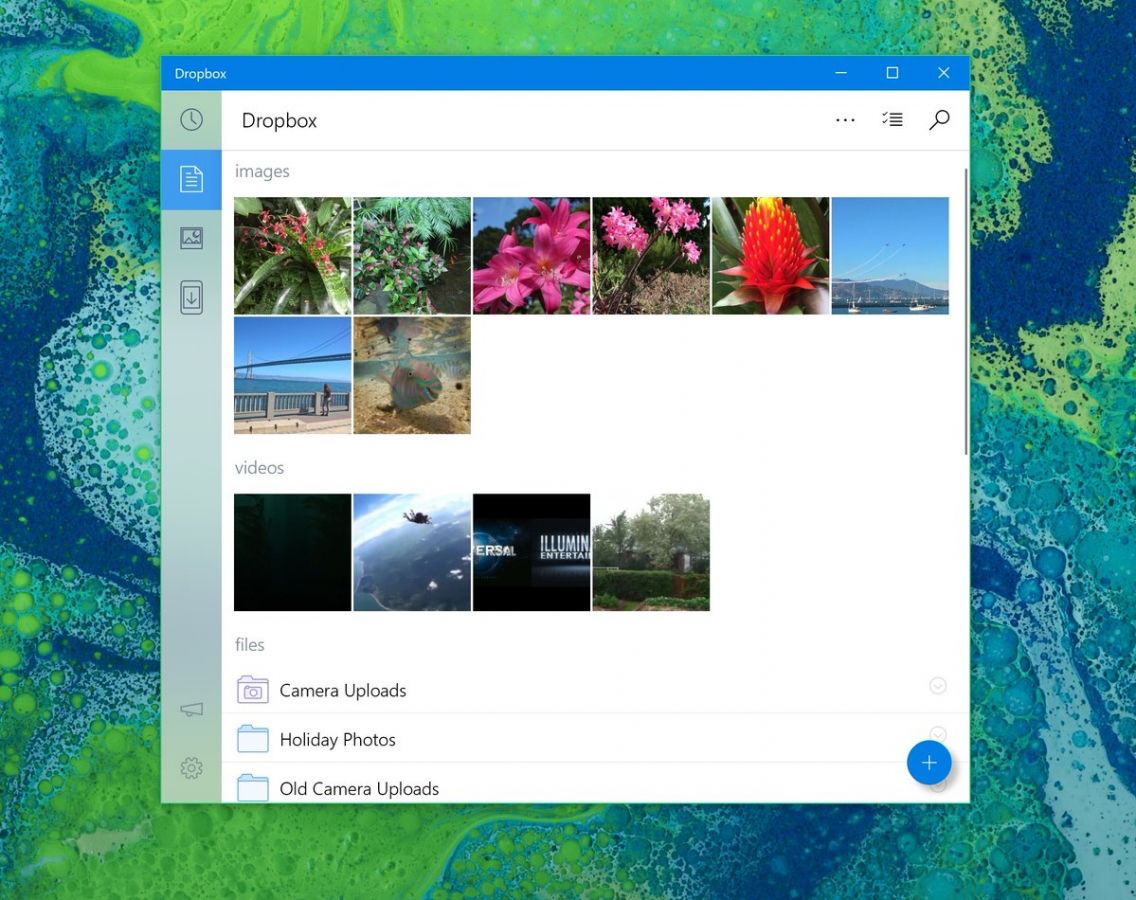This screenshot has width=1136, height=900.
Task: Open the fern and pink flowers thumbnail
Action: pyautogui.click(x=412, y=256)
